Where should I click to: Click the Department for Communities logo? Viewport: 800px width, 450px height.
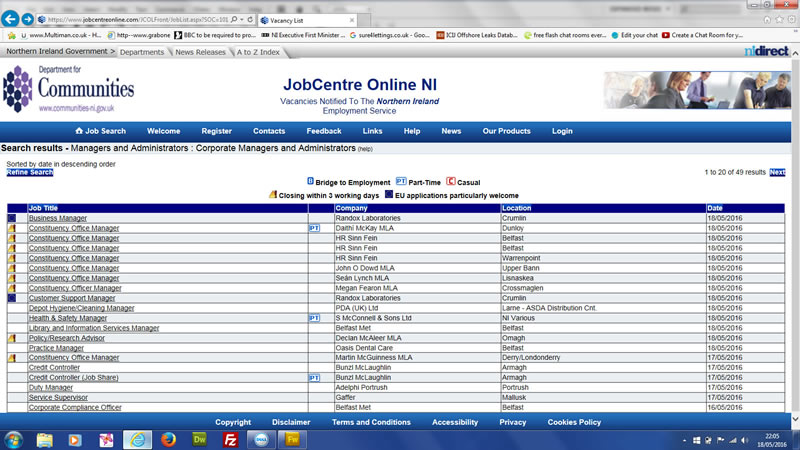69,89
